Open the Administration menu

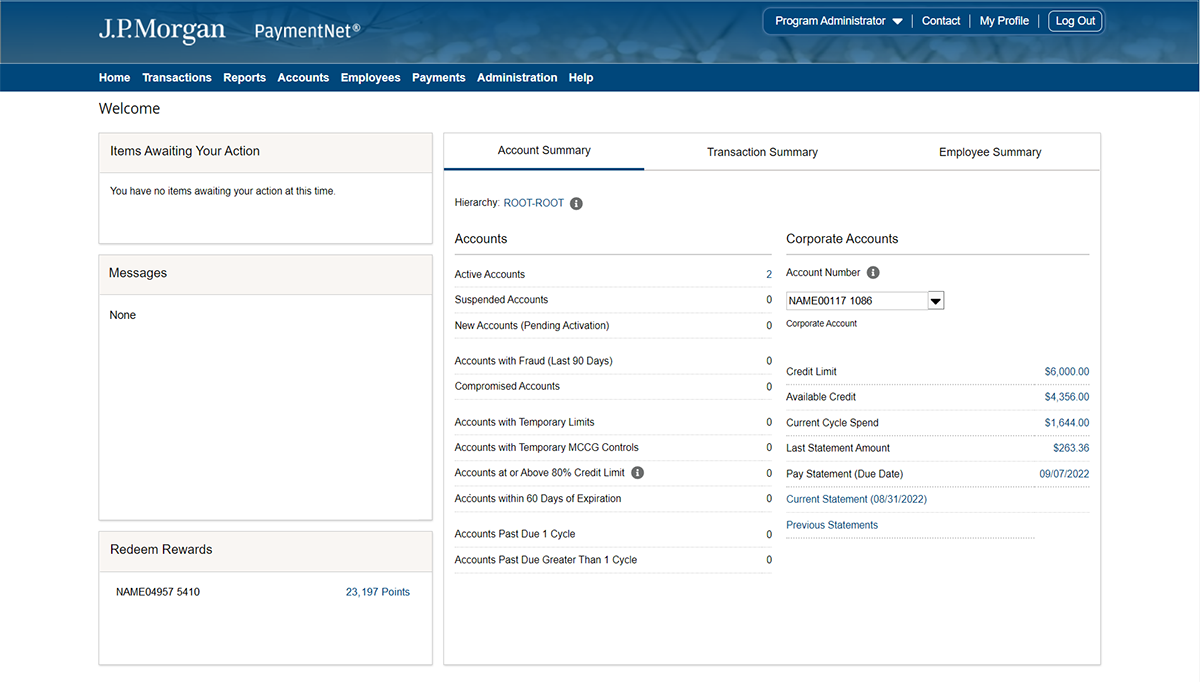pos(517,78)
